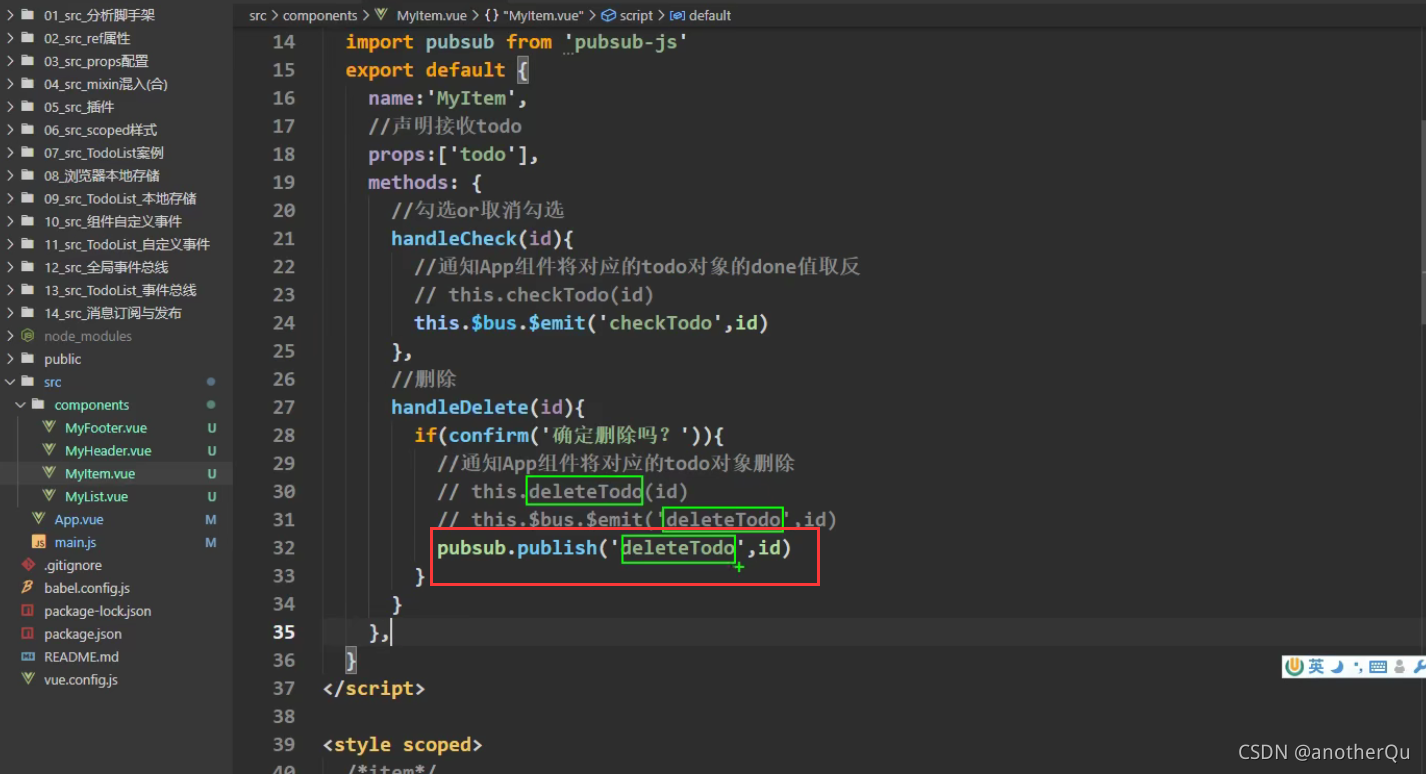This screenshot has width=1426, height=774.
Task: Click the Vue icon of vue.config.js
Action: pos(28,680)
